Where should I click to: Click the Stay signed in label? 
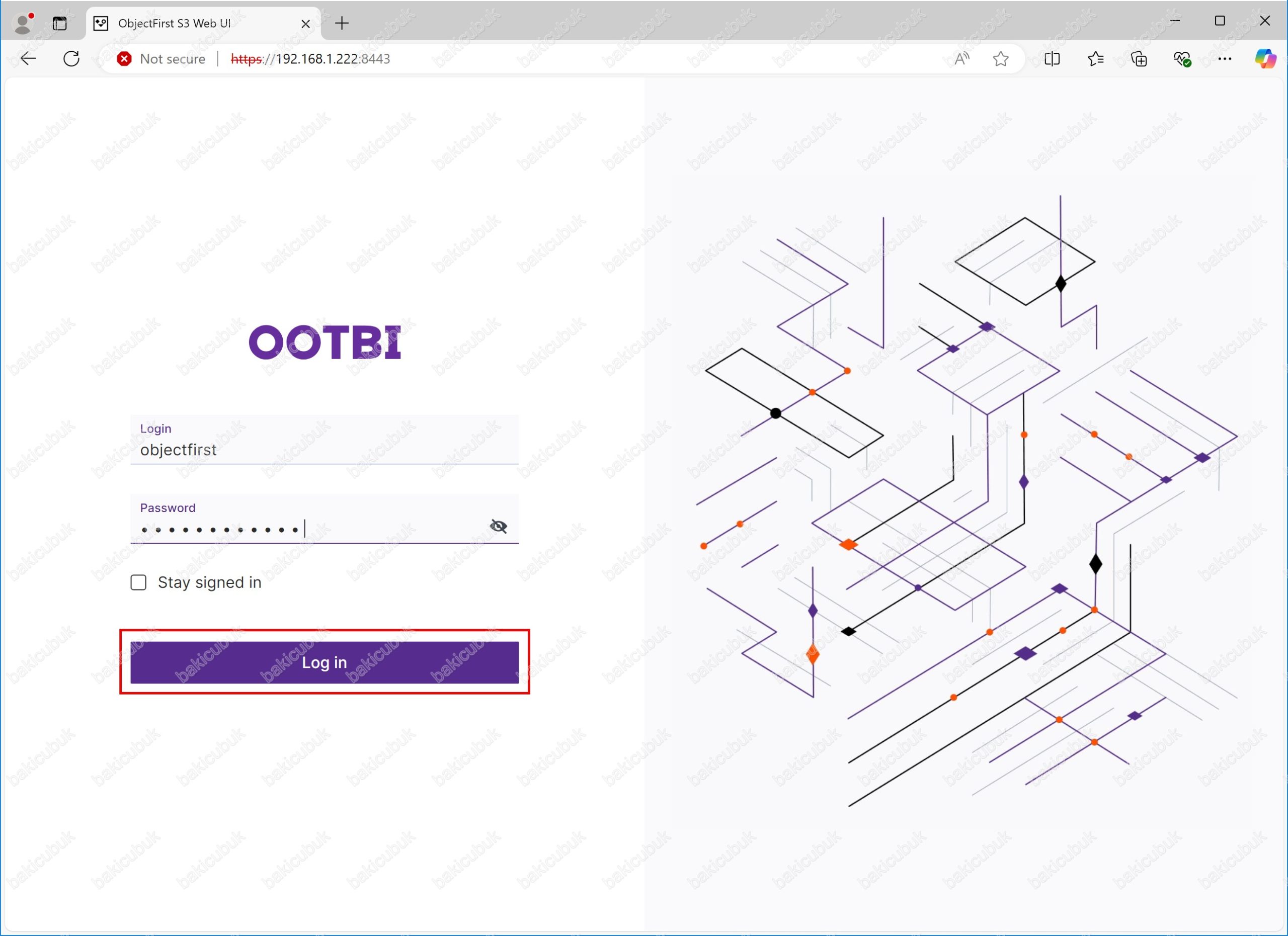[210, 582]
